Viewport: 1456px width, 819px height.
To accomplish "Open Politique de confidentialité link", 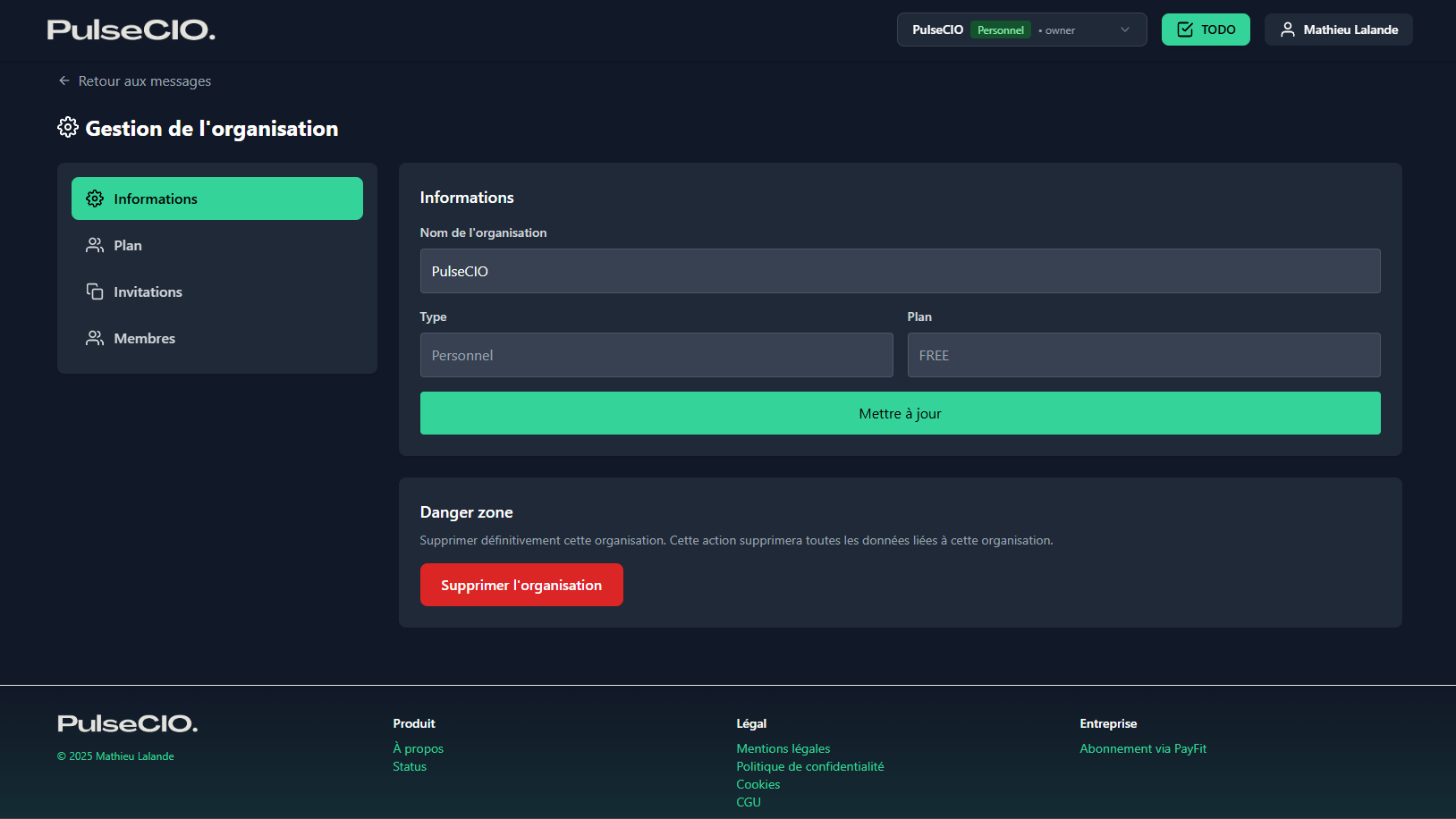I will coord(809,766).
